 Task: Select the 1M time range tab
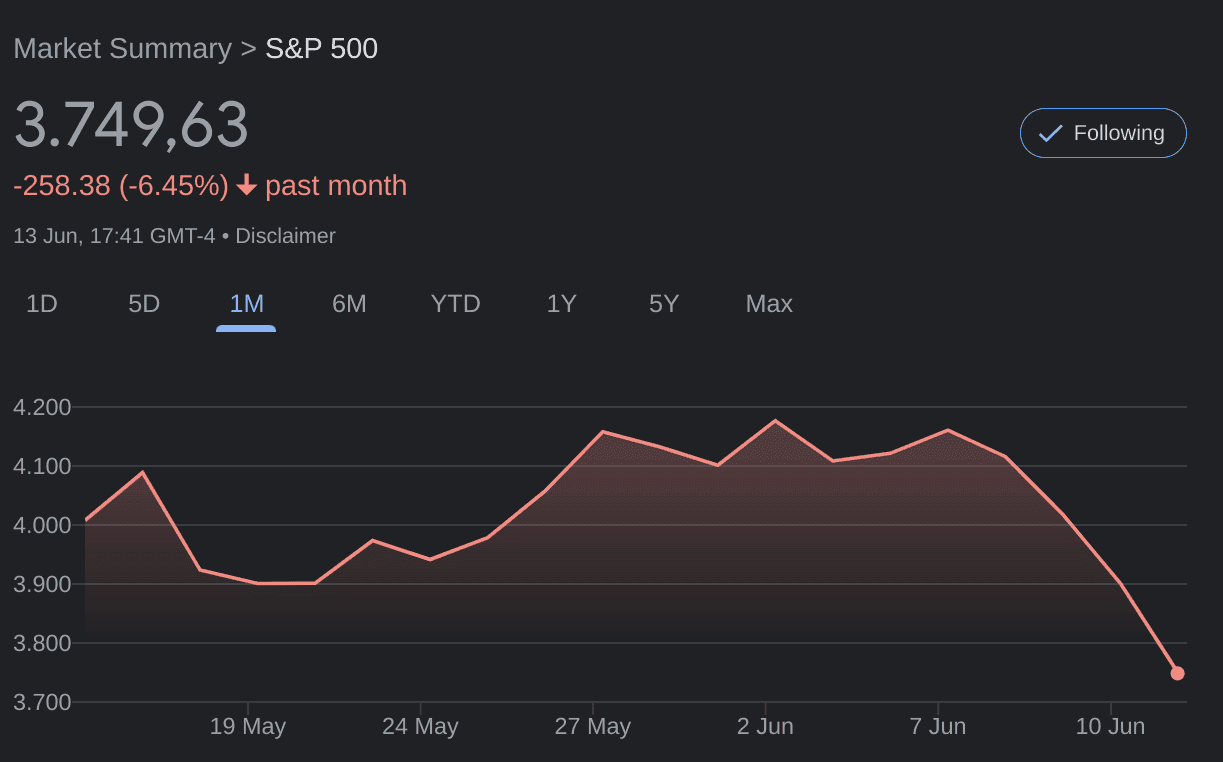(246, 304)
